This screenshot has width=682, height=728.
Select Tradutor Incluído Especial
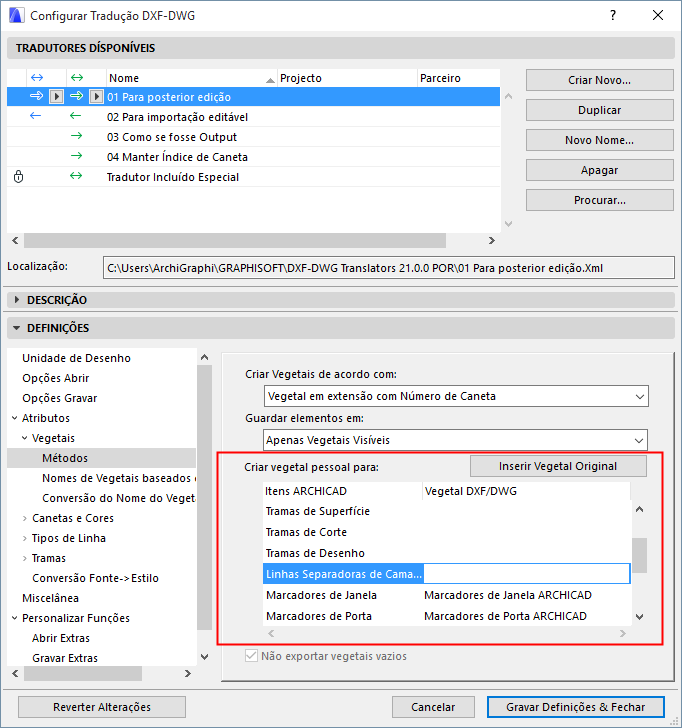coord(253,177)
